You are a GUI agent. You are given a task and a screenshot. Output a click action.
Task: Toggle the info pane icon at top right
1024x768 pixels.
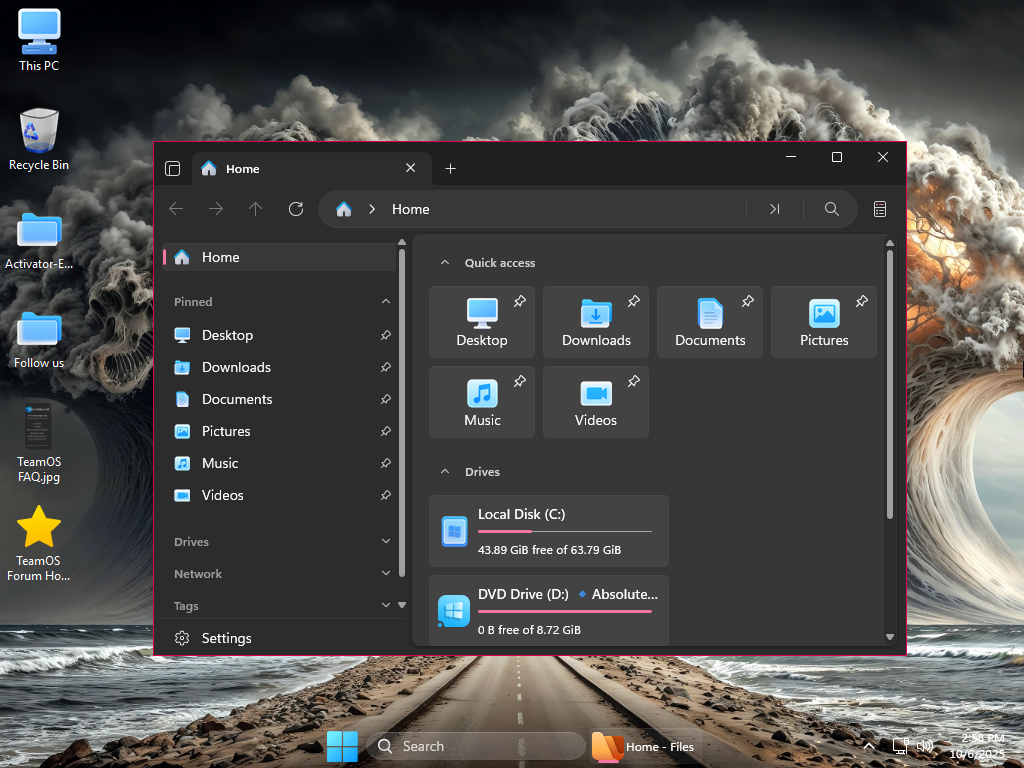(x=880, y=209)
